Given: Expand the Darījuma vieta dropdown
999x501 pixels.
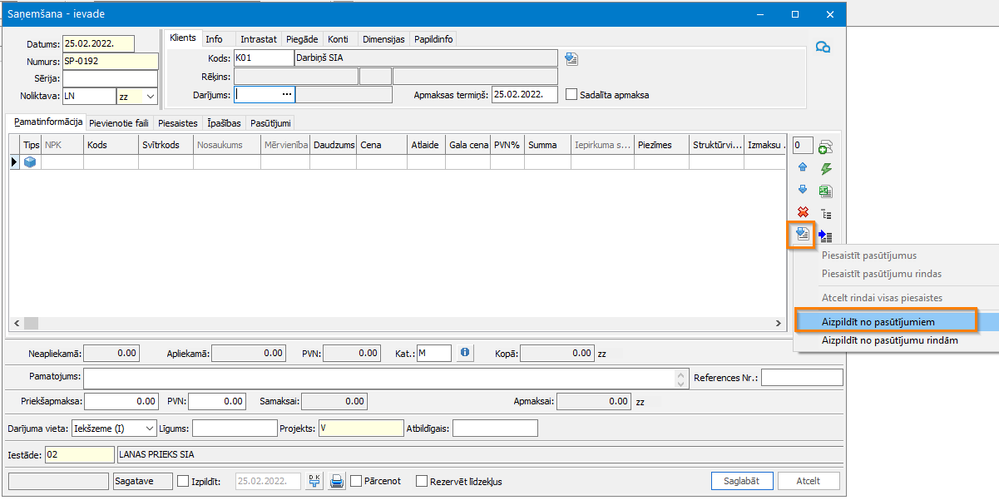Looking at the screenshot, I should (150, 428).
